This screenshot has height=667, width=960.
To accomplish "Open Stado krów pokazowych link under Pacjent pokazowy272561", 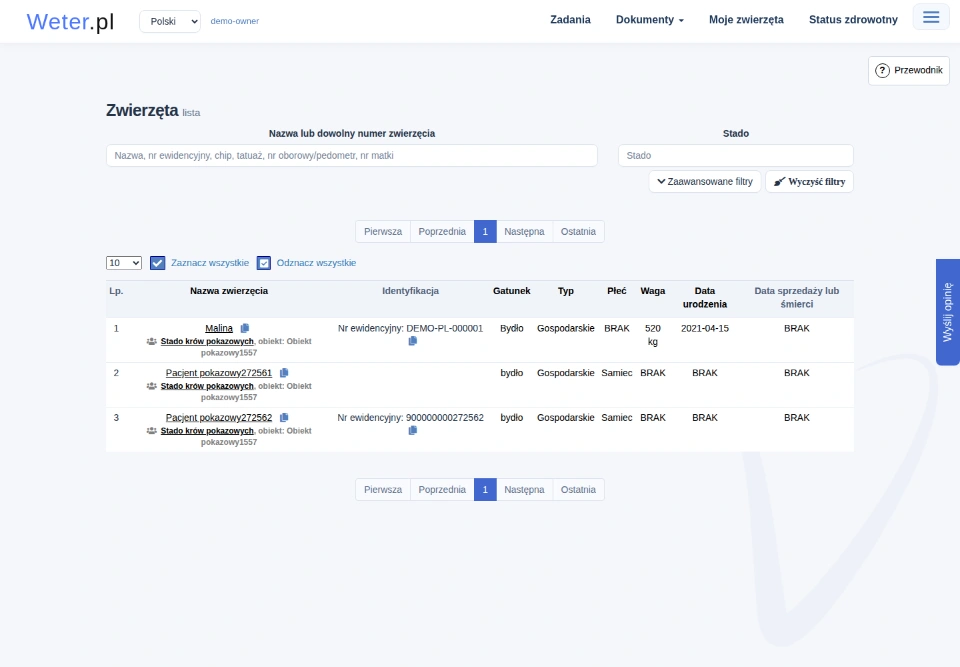I will pos(207,386).
